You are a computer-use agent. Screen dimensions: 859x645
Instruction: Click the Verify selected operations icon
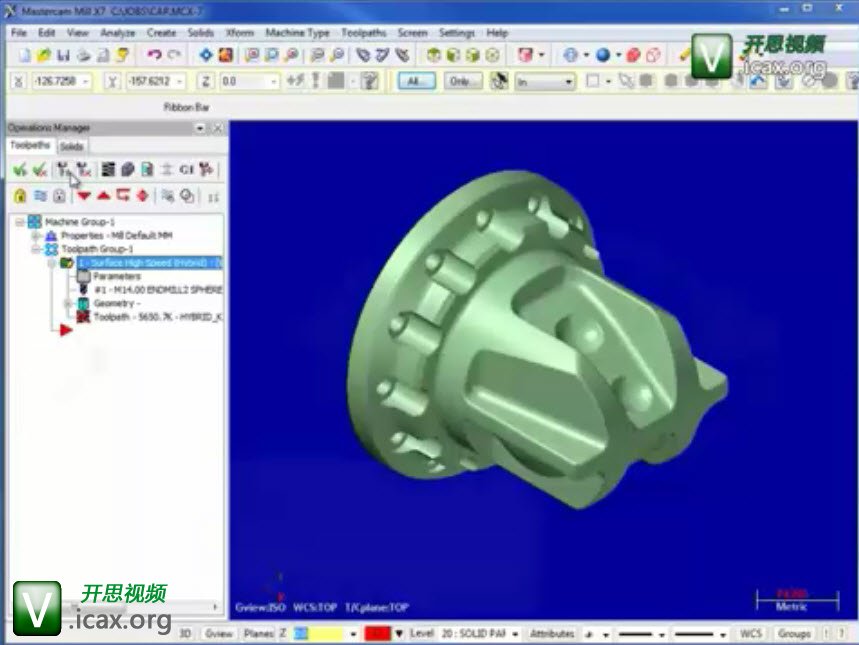point(128,169)
